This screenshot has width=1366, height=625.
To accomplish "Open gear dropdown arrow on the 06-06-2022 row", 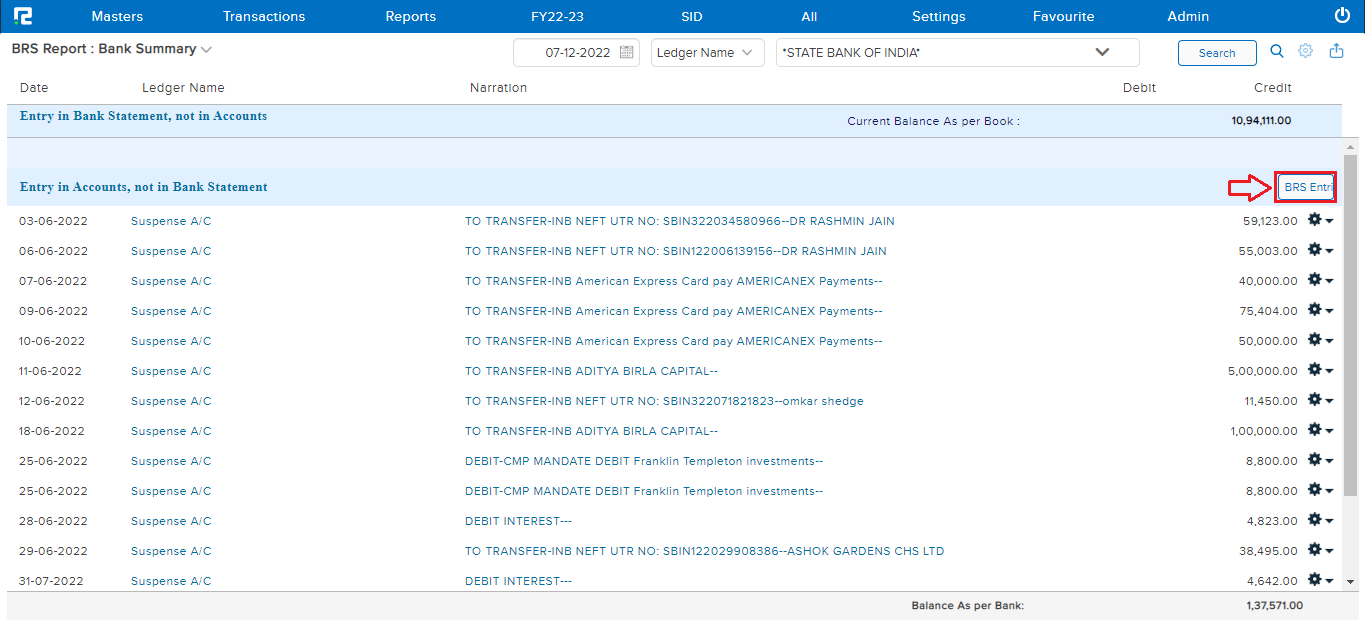I will 1327,250.
